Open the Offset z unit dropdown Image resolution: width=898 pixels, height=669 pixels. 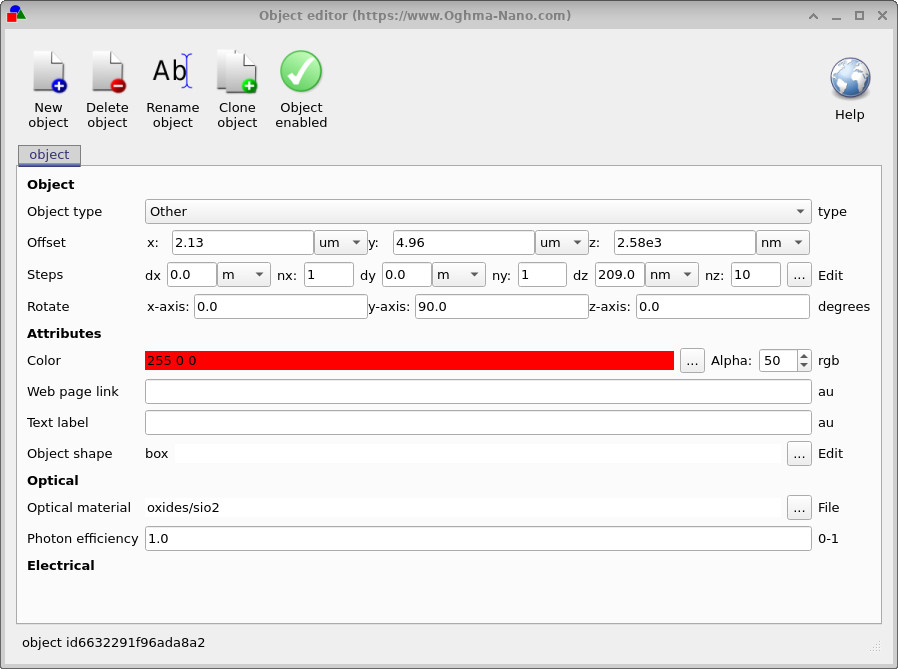tap(783, 242)
